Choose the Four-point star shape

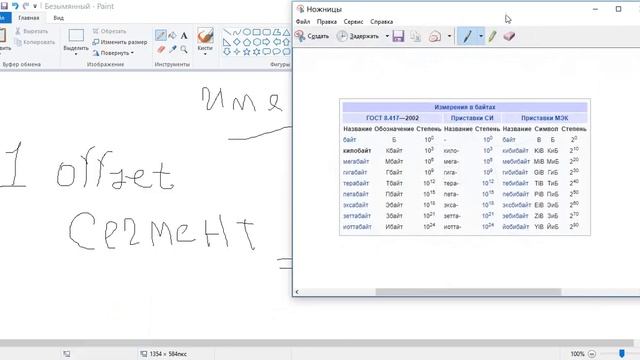pos(237,51)
